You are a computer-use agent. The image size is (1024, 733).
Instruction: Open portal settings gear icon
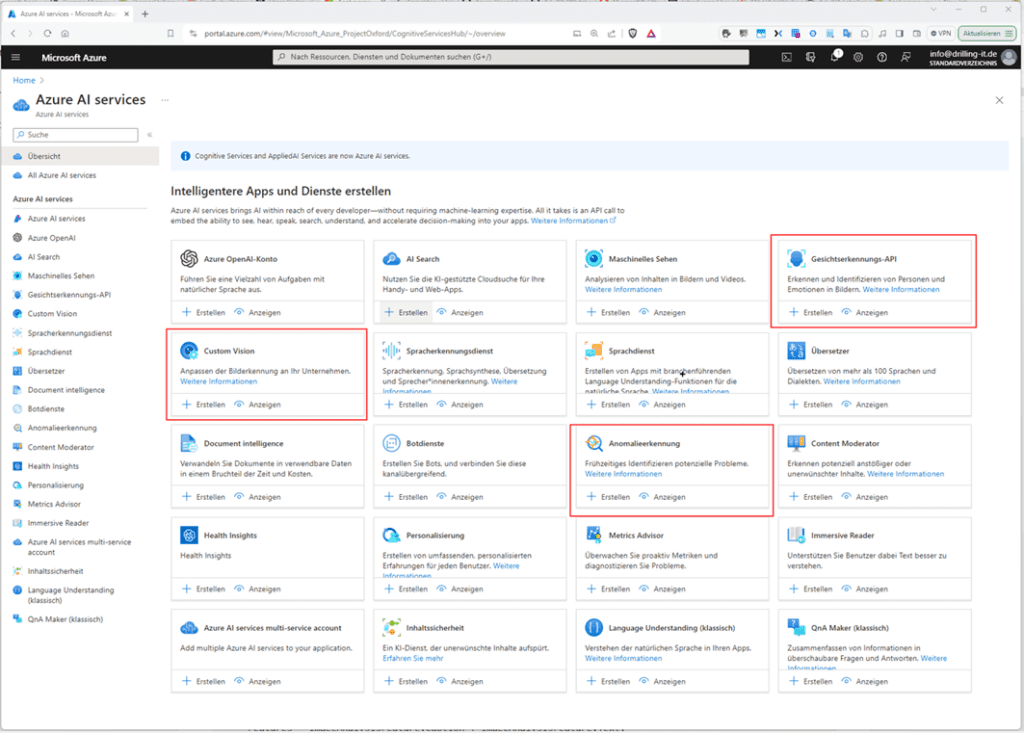click(x=858, y=57)
